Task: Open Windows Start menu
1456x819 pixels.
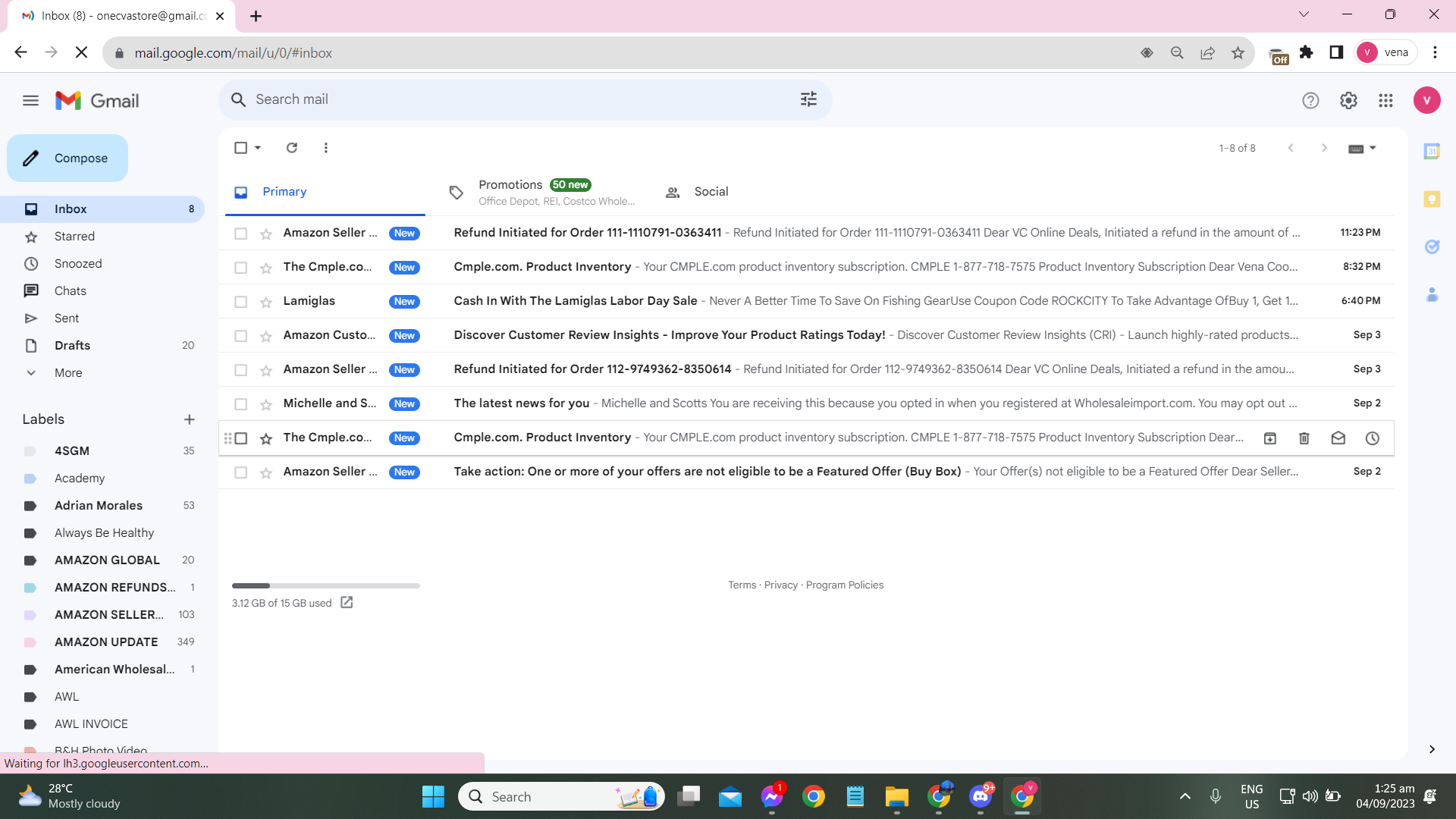Action: coord(433,796)
